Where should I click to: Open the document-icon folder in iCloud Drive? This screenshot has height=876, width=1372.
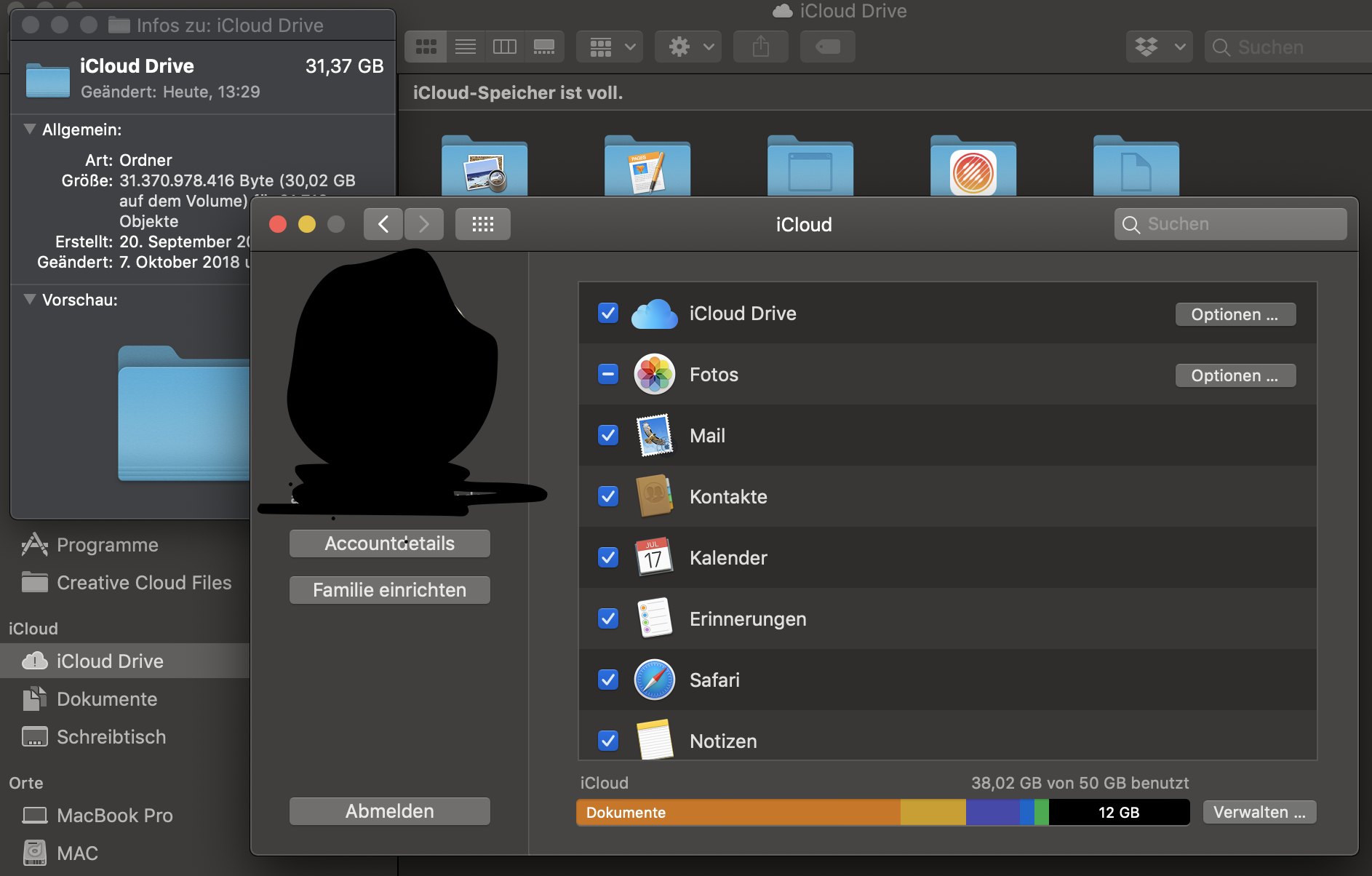tap(1136, 166)
